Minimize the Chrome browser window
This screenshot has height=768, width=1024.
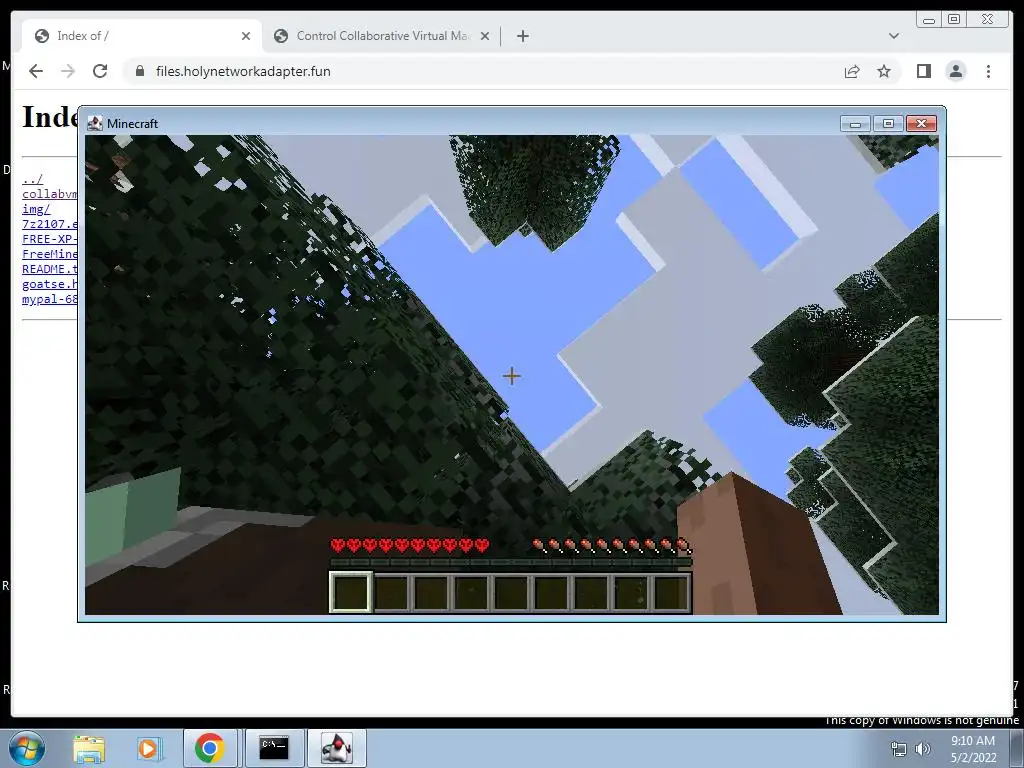[x=929, y=20]
